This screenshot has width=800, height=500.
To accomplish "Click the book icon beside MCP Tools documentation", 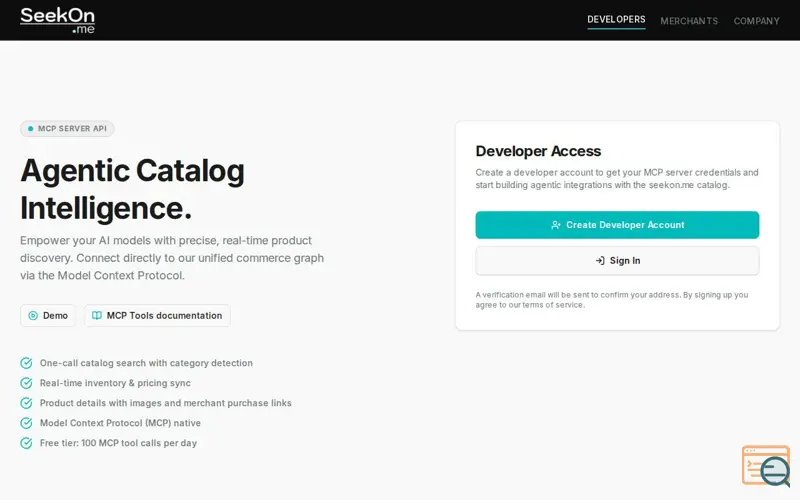I will pyautogui.click(x=96, y=316).
